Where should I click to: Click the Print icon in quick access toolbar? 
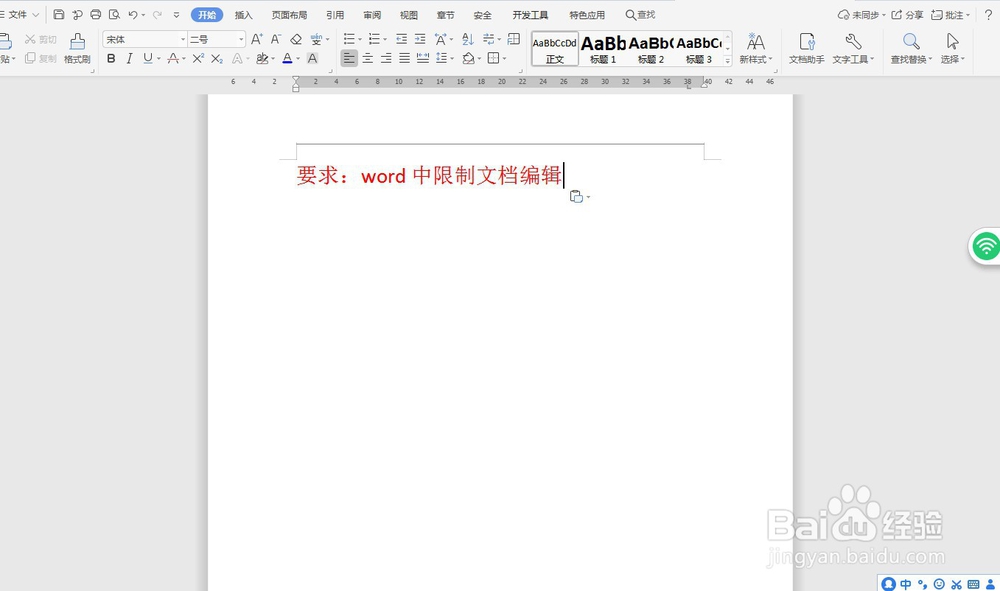click(95, 14)
